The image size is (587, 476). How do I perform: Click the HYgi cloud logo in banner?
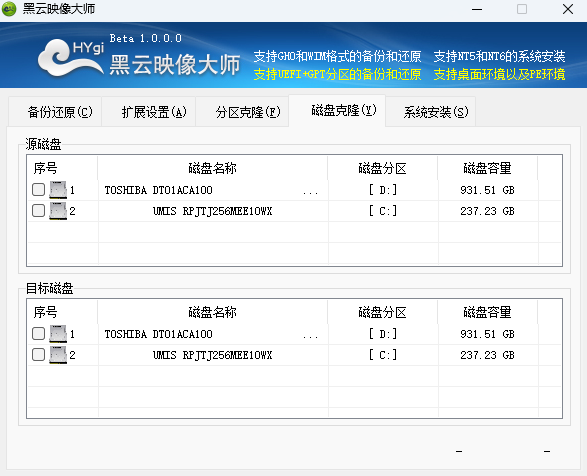pyautogui.click(x=70, y=58)
